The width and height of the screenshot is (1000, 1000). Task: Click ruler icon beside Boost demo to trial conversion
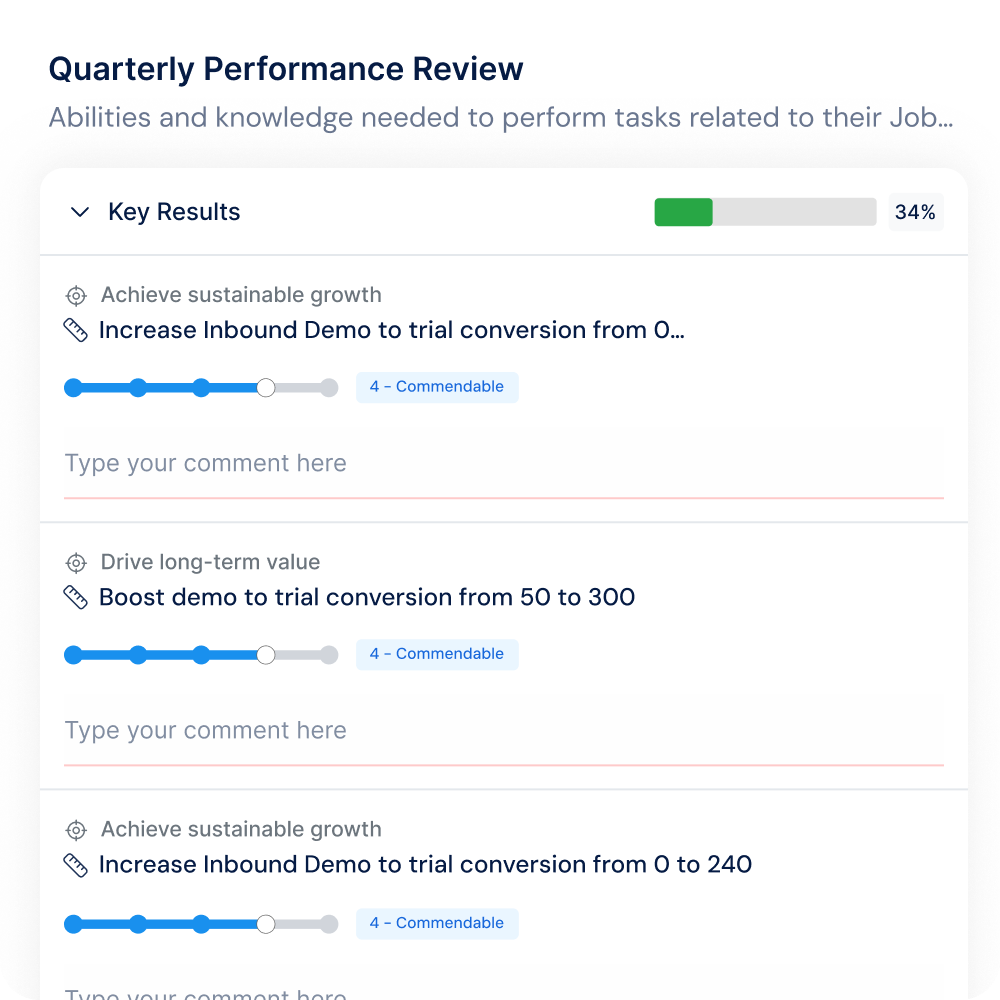click(75, 597)
